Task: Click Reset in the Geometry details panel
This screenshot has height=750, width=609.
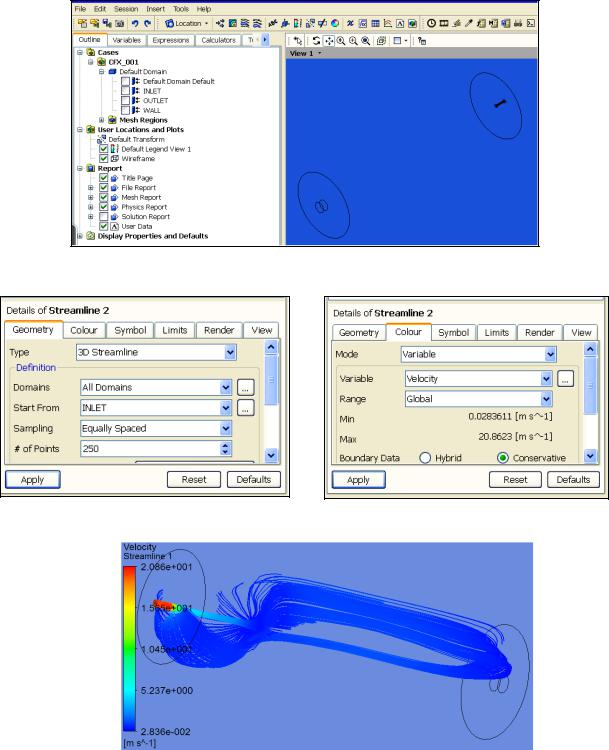Action: tap(194, 479)
